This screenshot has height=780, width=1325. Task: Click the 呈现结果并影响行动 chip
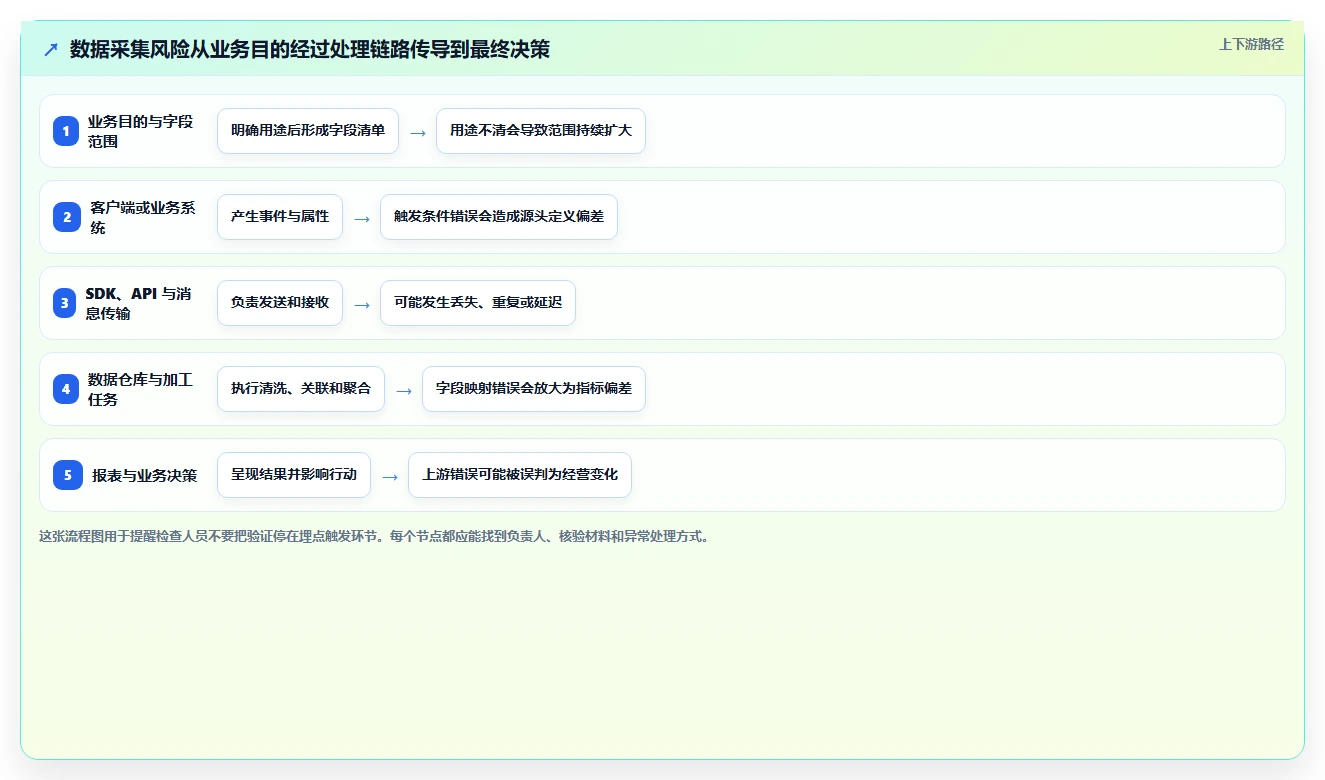[294, 475]
